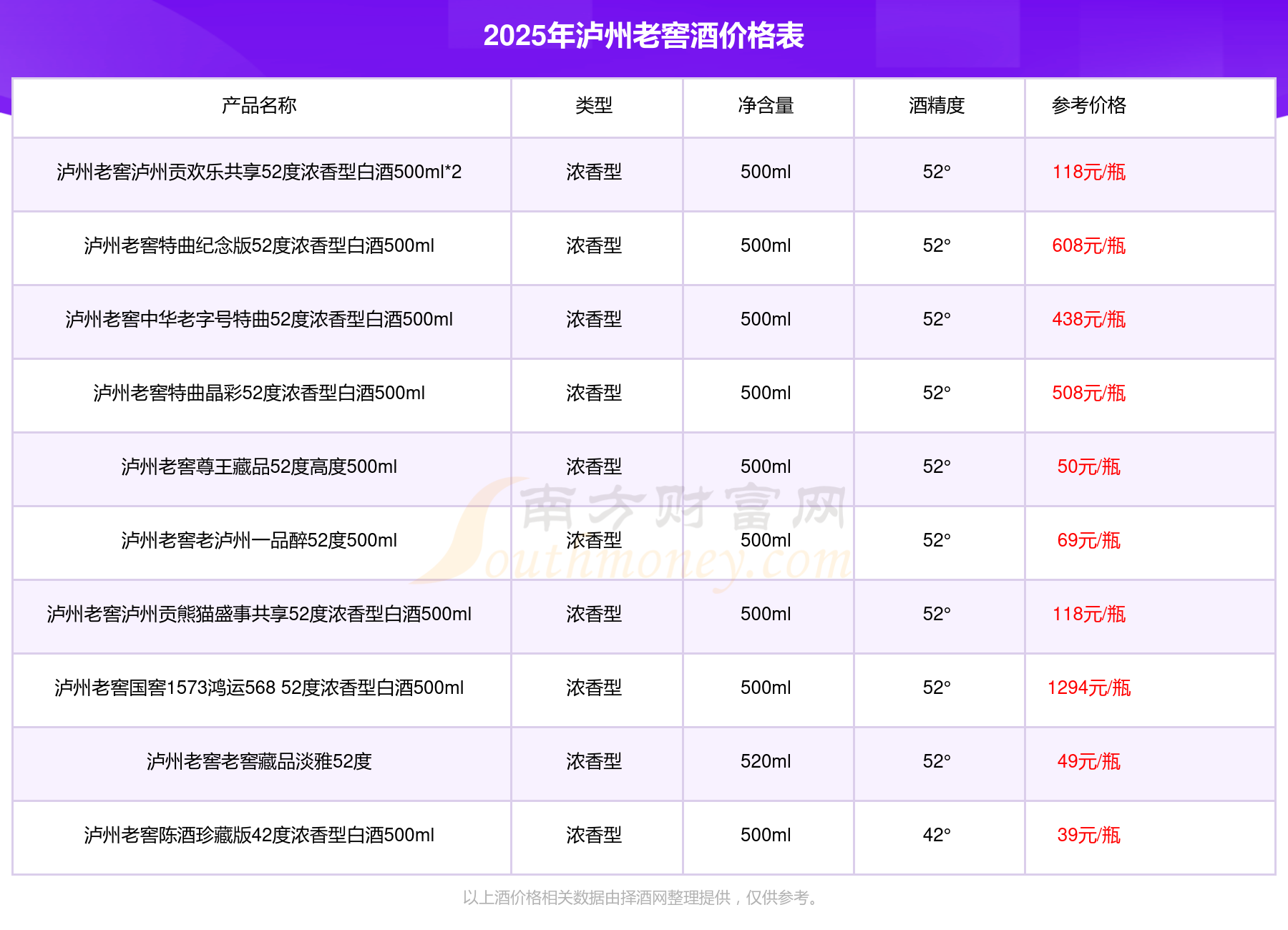Select the 参考价格 column header
Viewport: 1288px width, 930px height.
1088,105
